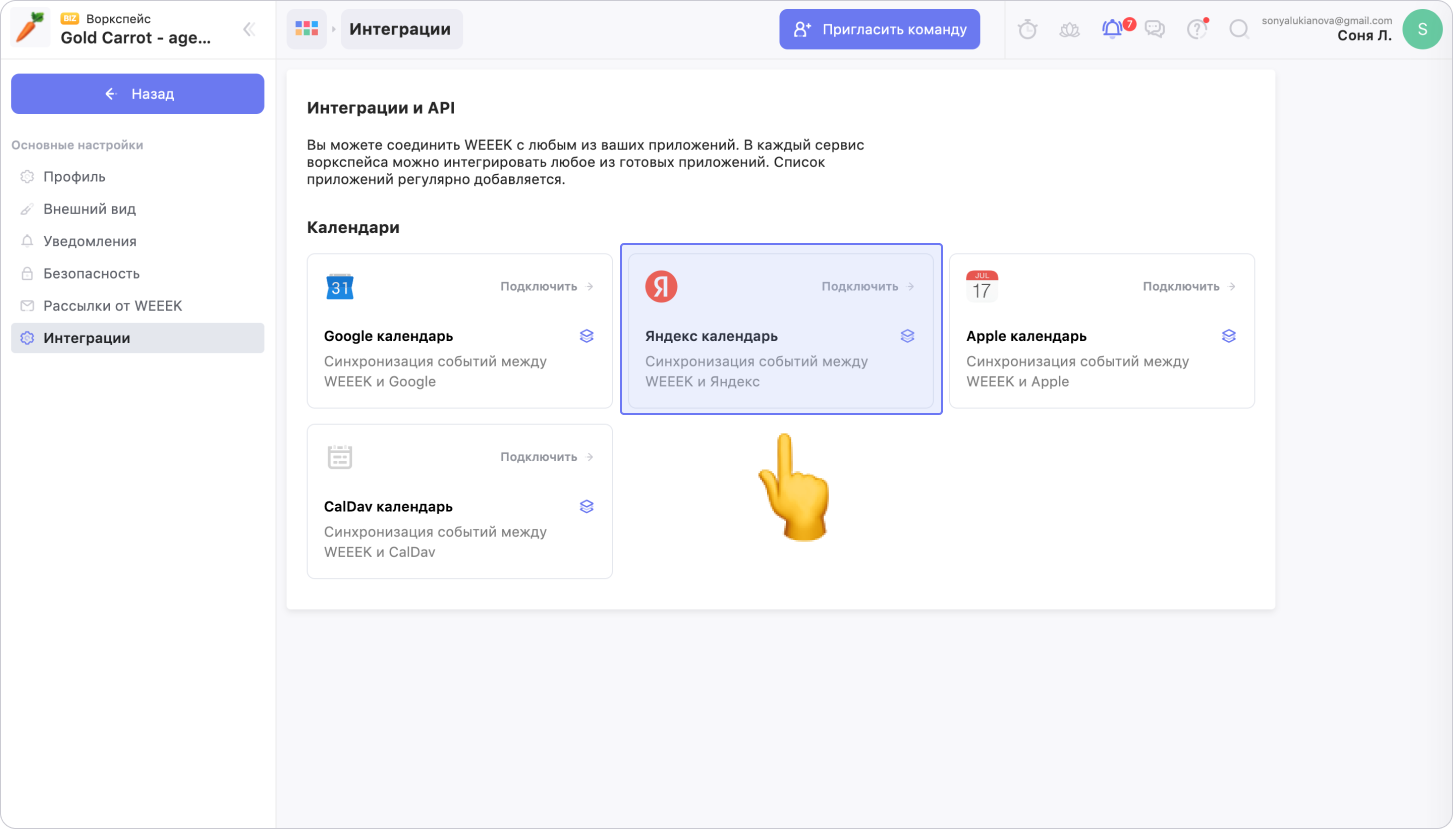Open notifications bell with badge 7
1453x829 pixels.
tap(1112, 29)
